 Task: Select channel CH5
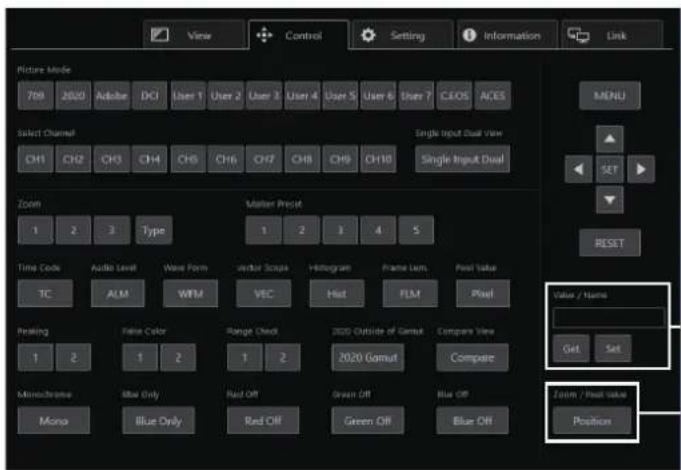(x=188, y=159)
